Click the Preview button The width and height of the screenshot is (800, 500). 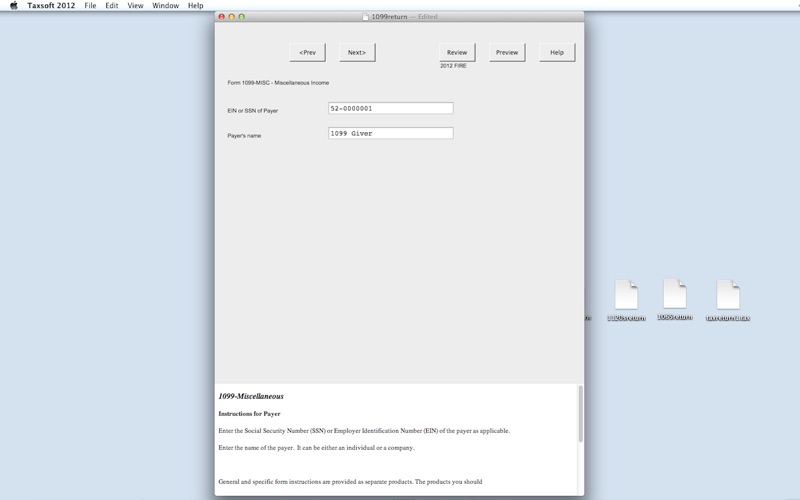coord(507,53)
